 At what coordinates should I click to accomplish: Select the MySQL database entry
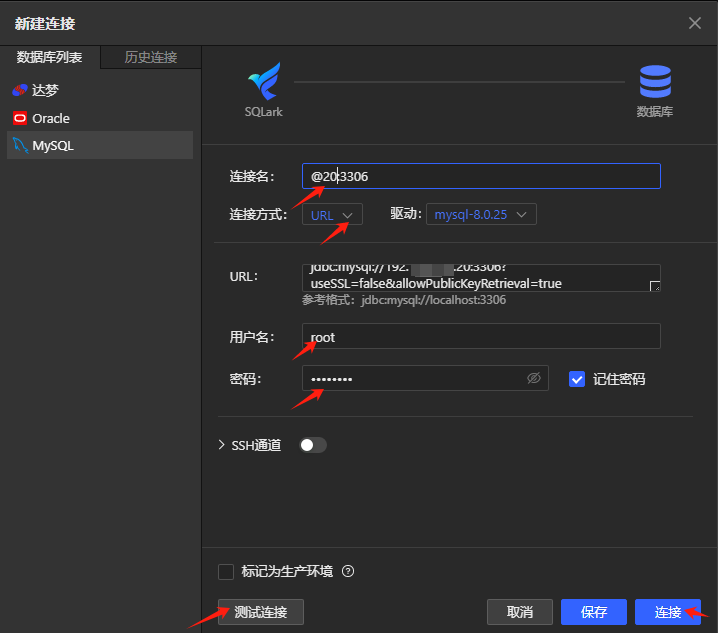100,145
